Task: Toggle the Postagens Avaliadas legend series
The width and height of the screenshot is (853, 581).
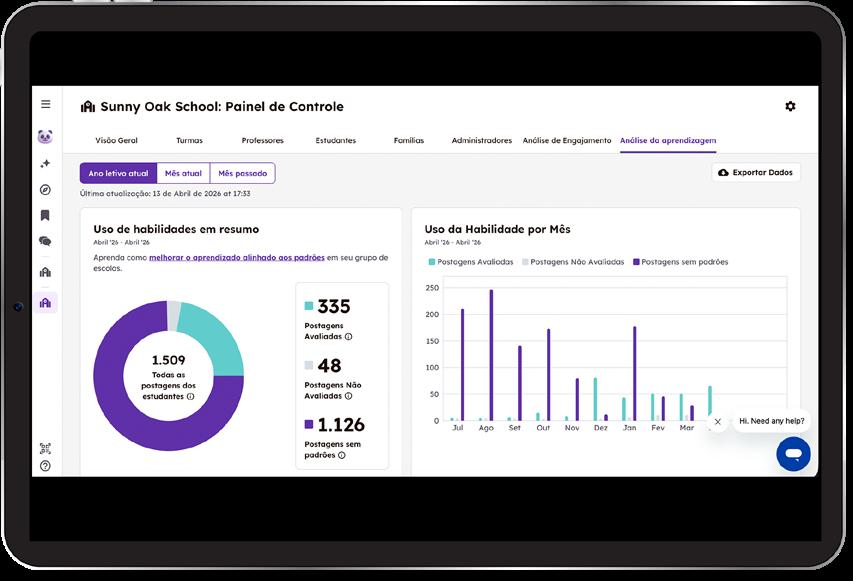Action: coord(471,262)
